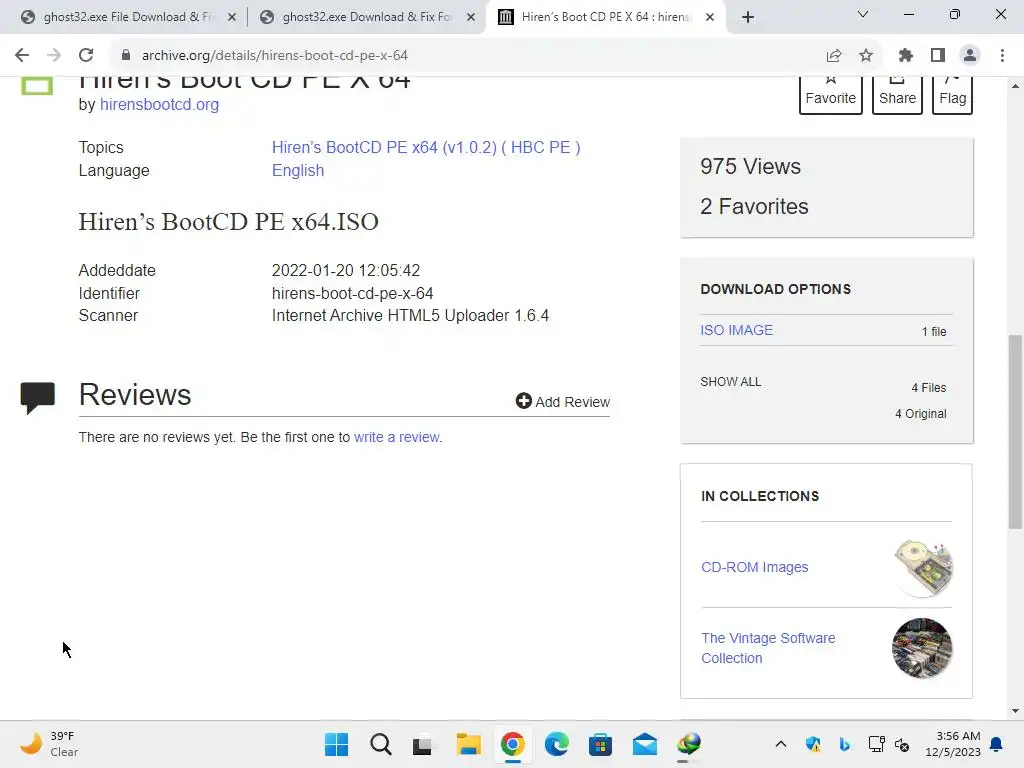Open the Chrome profile avatar

pos(970,56)
